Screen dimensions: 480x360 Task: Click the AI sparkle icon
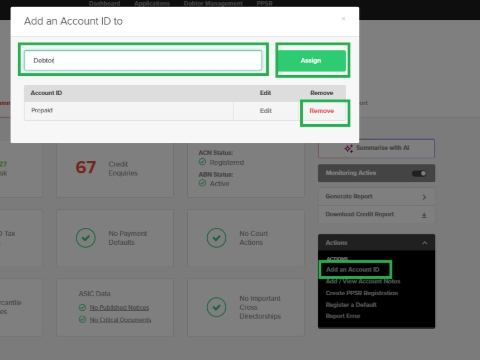pyautogui.click(x=349, y=148)
